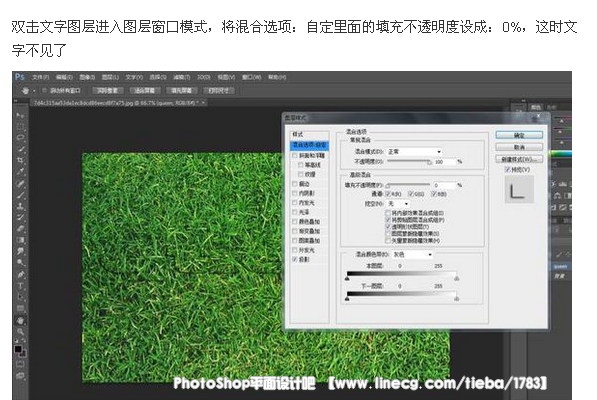Select the Rectangular Marquee tool
The image size is (597, 400).
20,126
